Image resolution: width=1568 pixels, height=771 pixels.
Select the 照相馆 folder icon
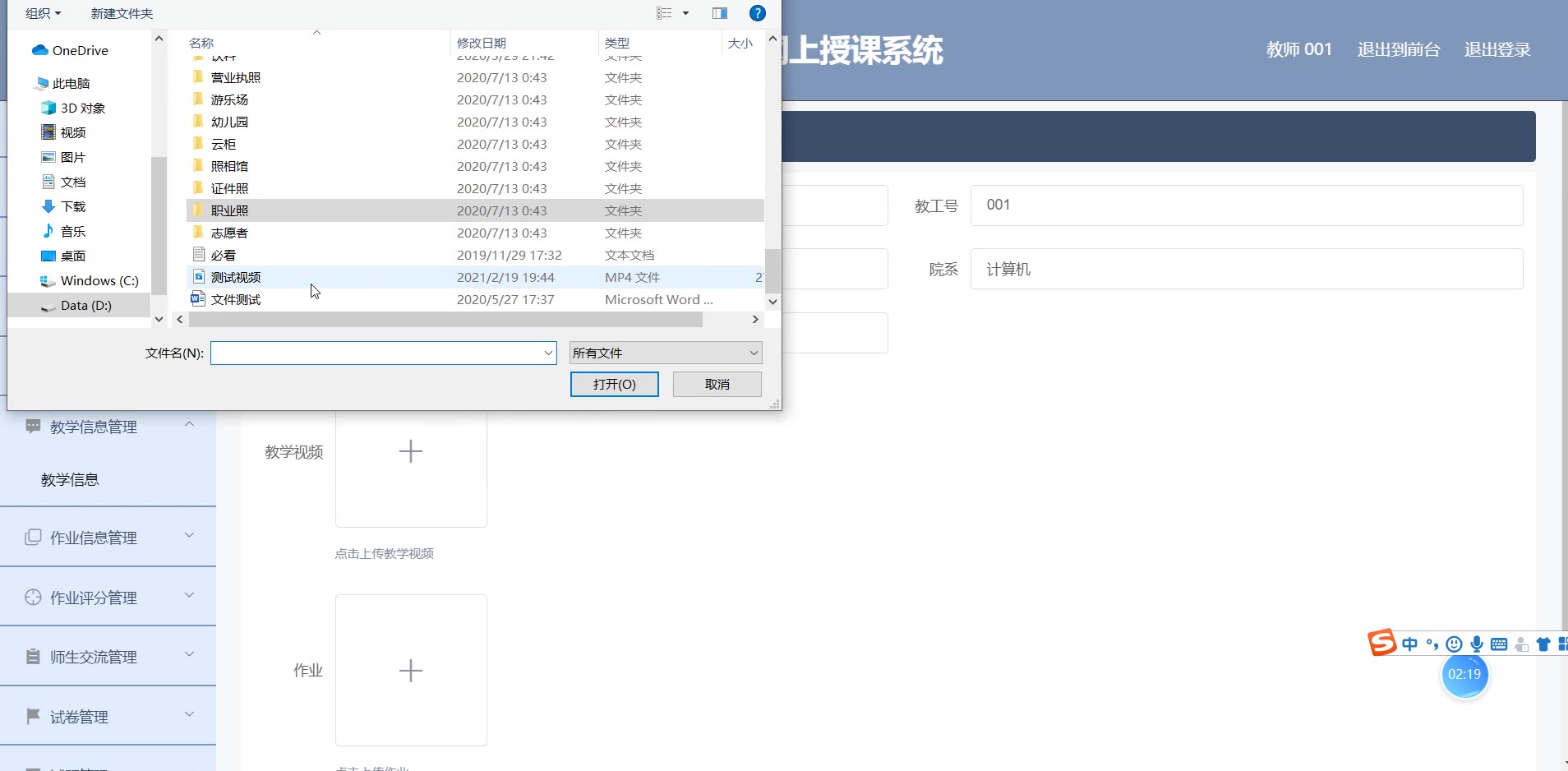[198, 166]
